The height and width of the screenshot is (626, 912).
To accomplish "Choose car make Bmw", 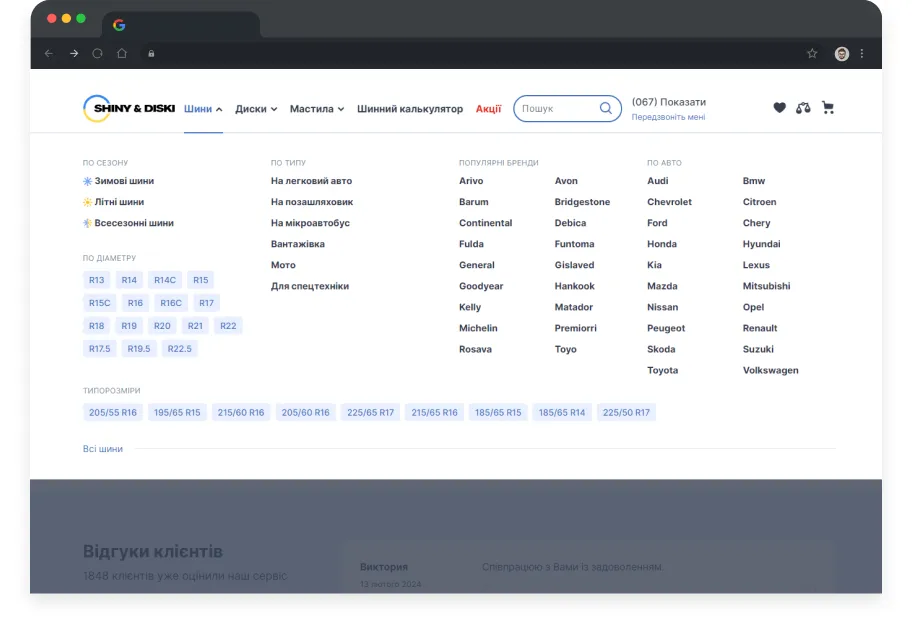I will point(754,181).
